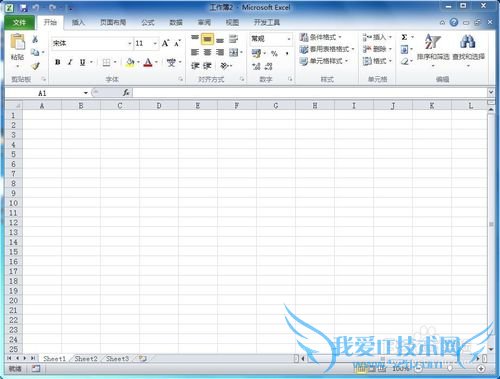Click the AutoSum sigma icon
Screen dimensions: 500x379
404,37
